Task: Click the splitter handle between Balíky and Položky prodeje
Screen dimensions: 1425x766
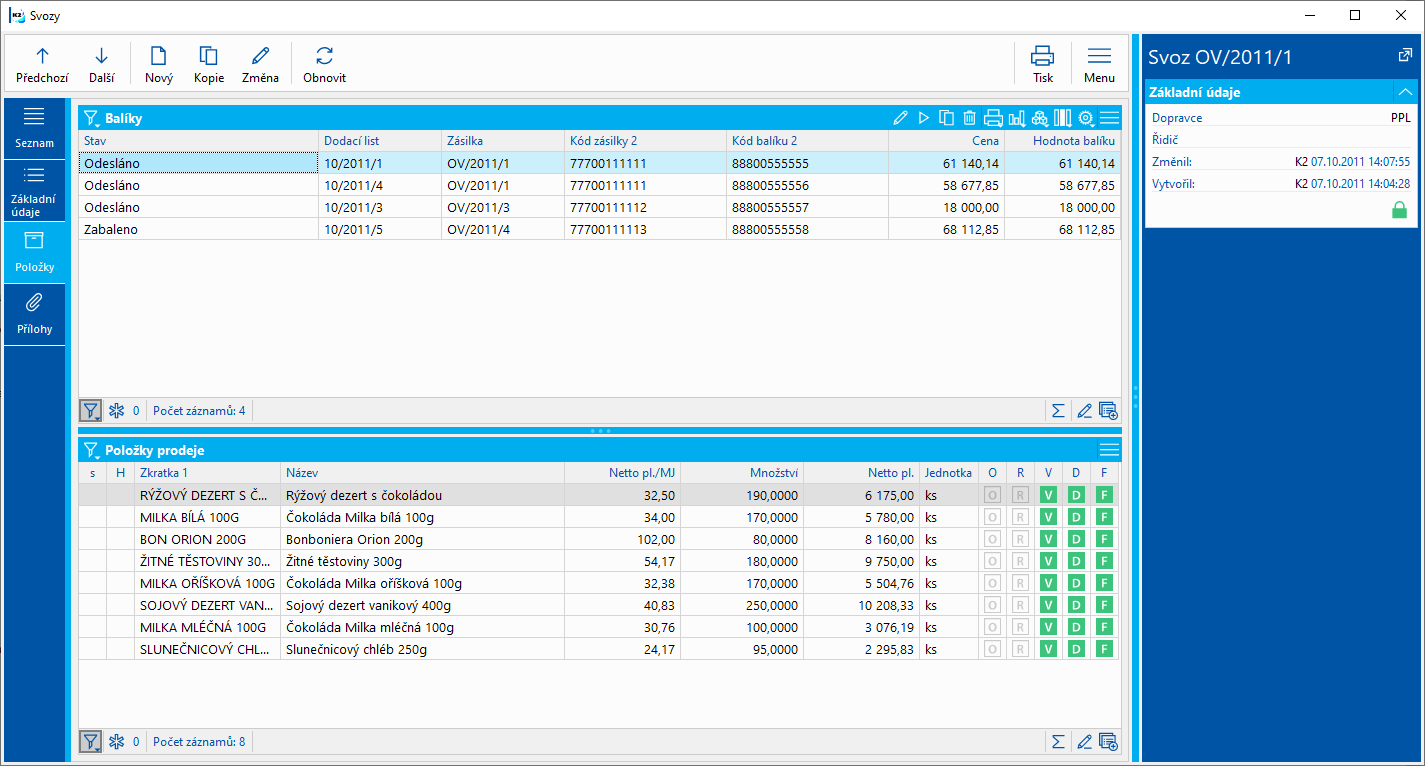Action: pyautogui.click(x=600, y=431)
